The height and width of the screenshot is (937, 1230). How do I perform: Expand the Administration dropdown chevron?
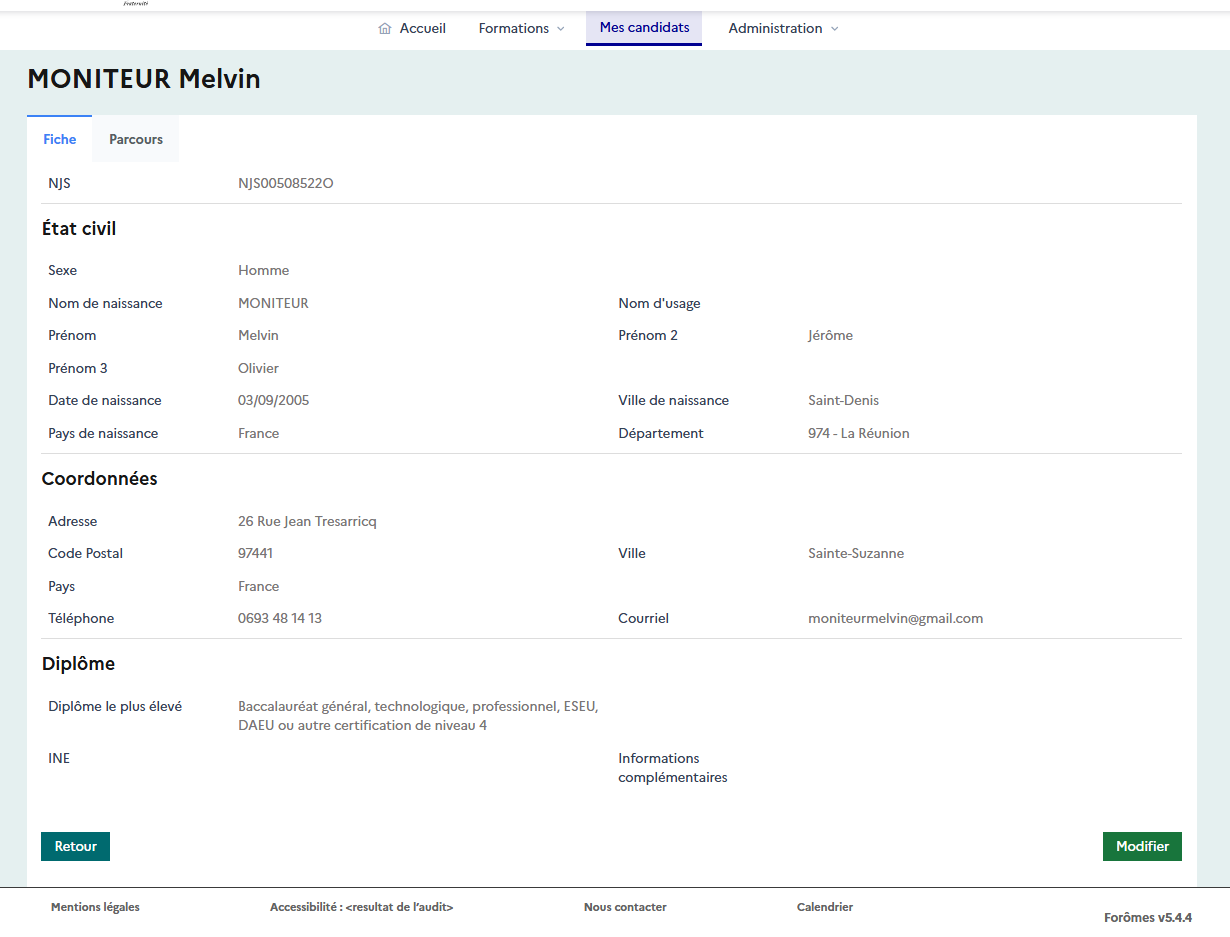[x=835, y=29]
